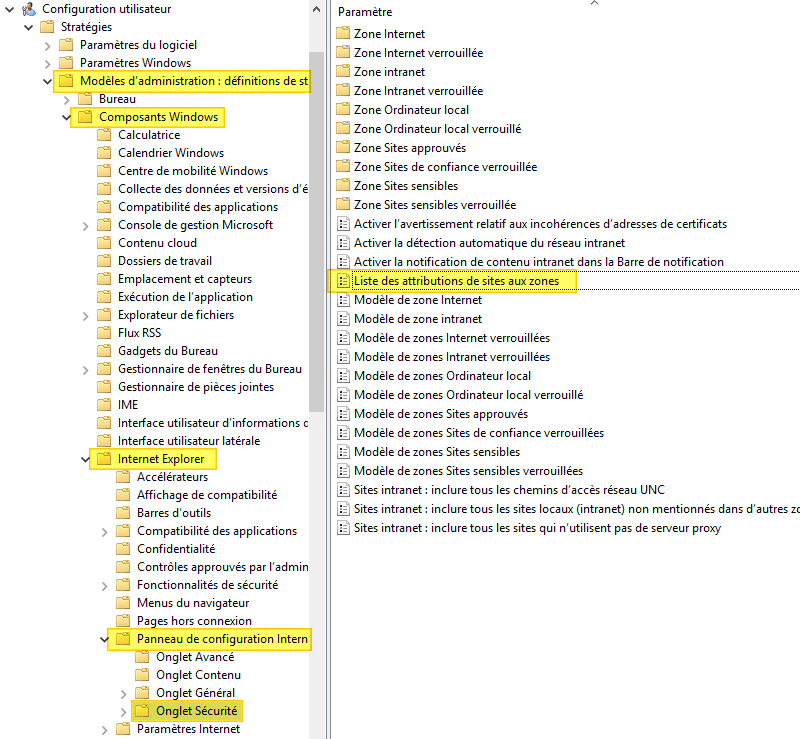Expand Paramètres Windows node
The image size is (800, 739).
click(x=47, y=64)
